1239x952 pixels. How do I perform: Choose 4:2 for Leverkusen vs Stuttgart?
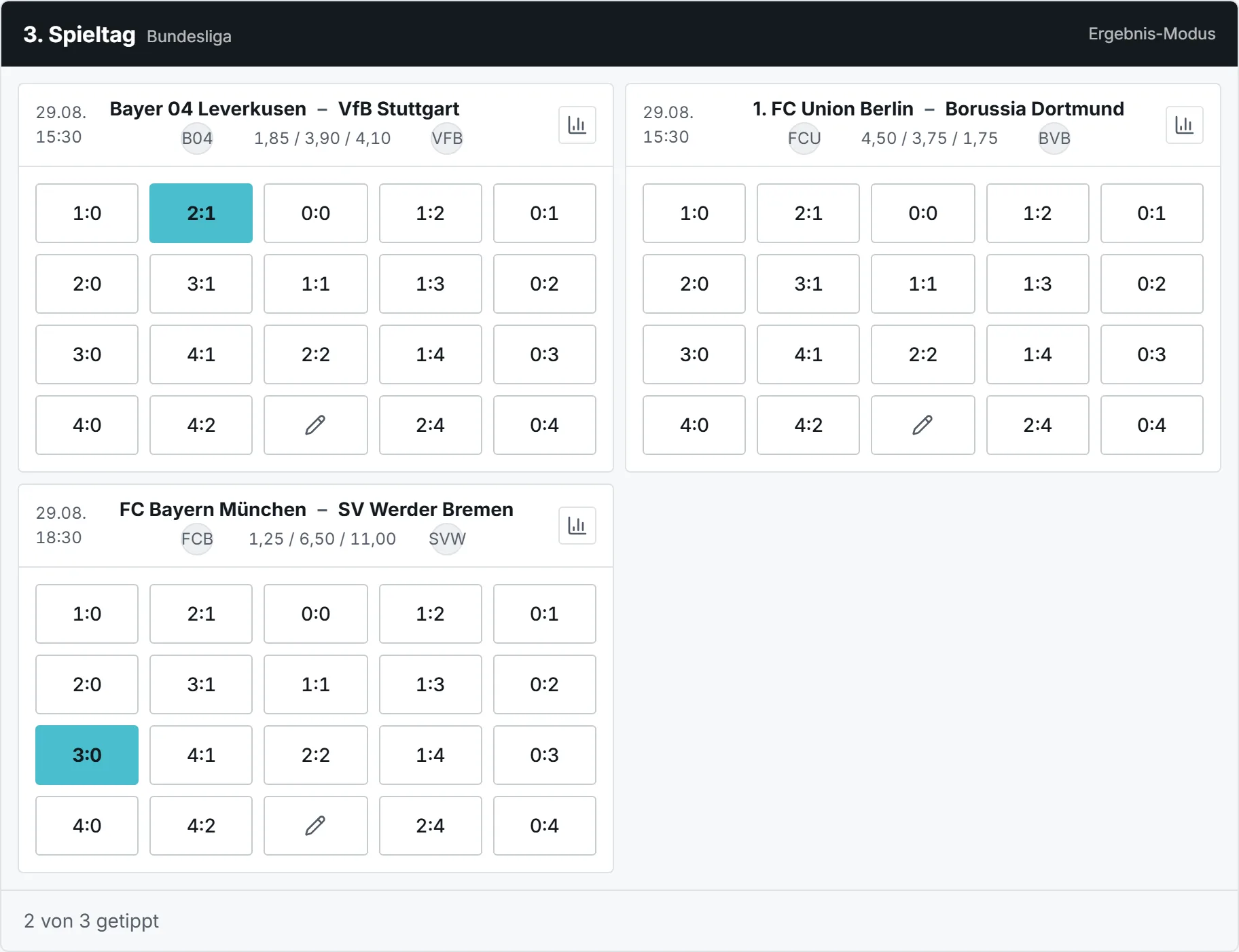[201, 425]
